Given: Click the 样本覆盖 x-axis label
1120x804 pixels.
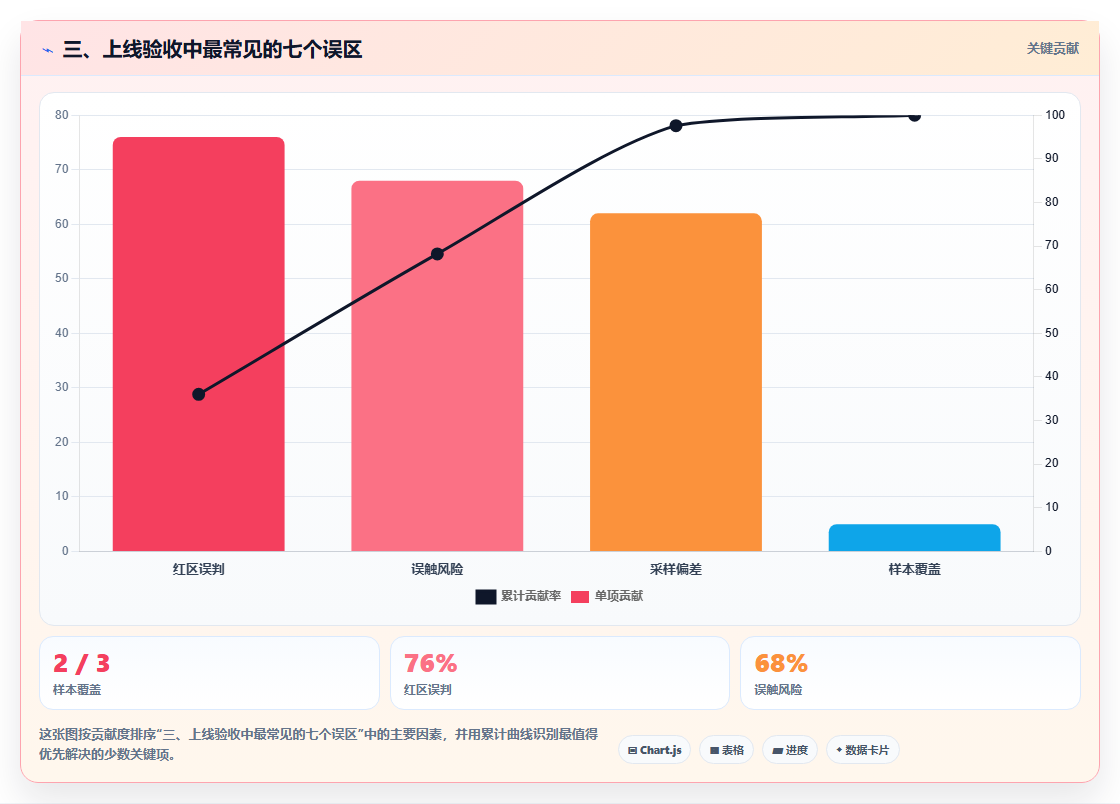Looking at the screenshot, I should point(914,569).
